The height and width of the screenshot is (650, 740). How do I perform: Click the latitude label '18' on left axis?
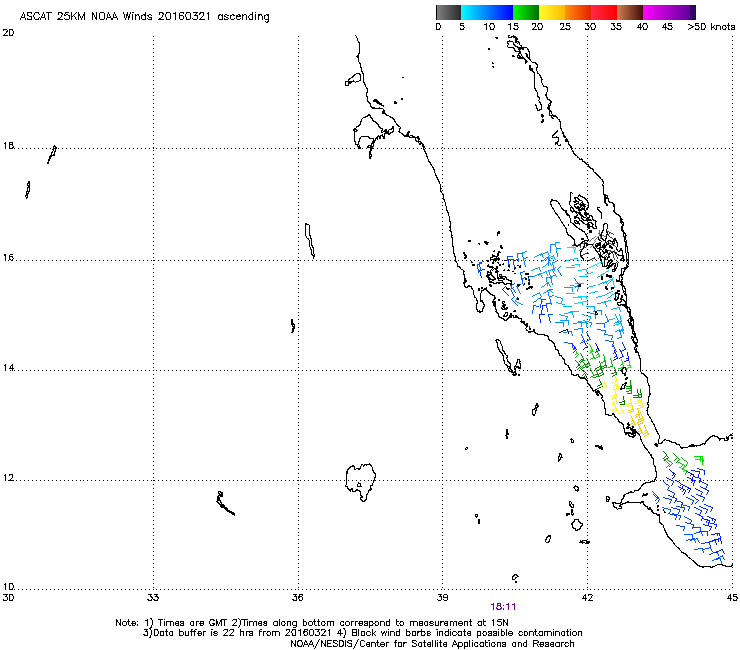pos(8,146)
